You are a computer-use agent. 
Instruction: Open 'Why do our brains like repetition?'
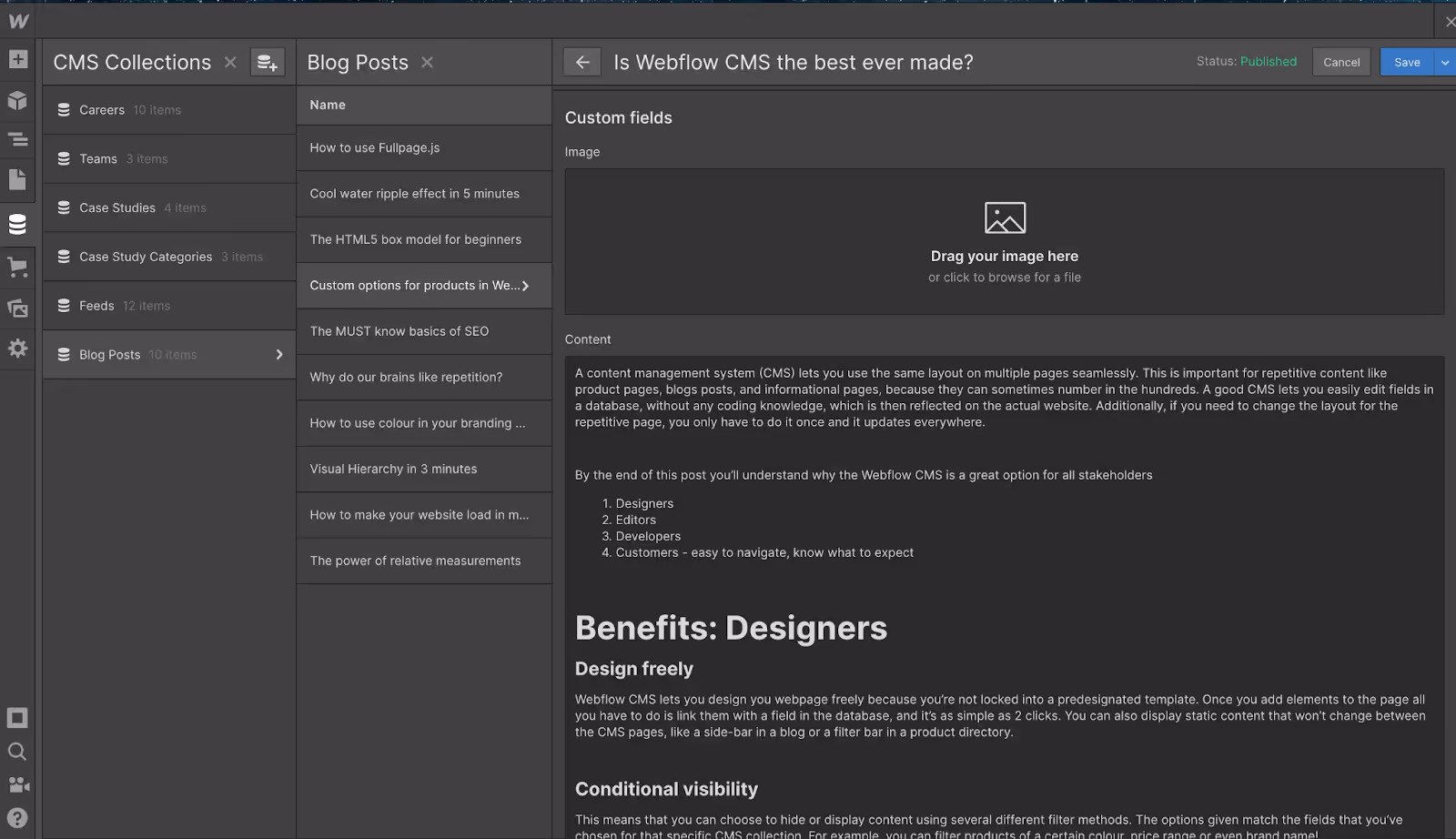[424, 377]
